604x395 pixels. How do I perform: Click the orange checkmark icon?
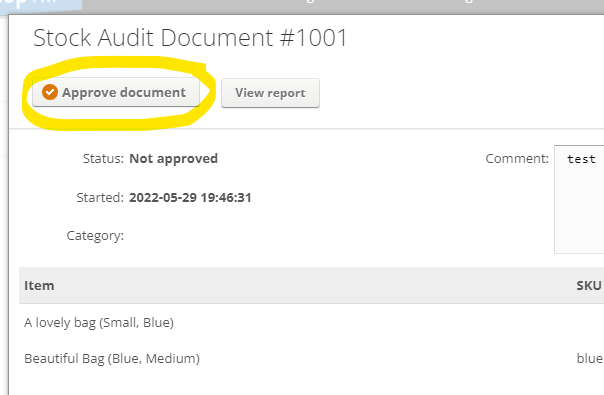pyautogui.click(x=50, y=92)
